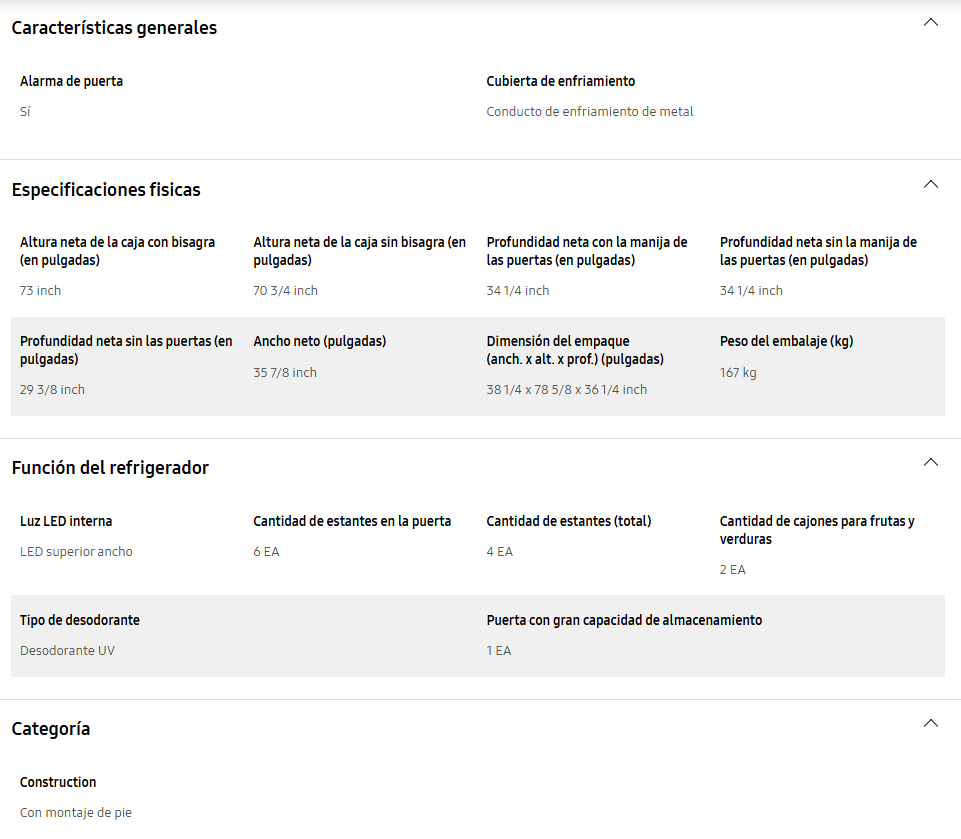Collapse the Características generales section chevron
Image resolution: width=961 pixels, height=839 pixels.
tap(930, 22)
